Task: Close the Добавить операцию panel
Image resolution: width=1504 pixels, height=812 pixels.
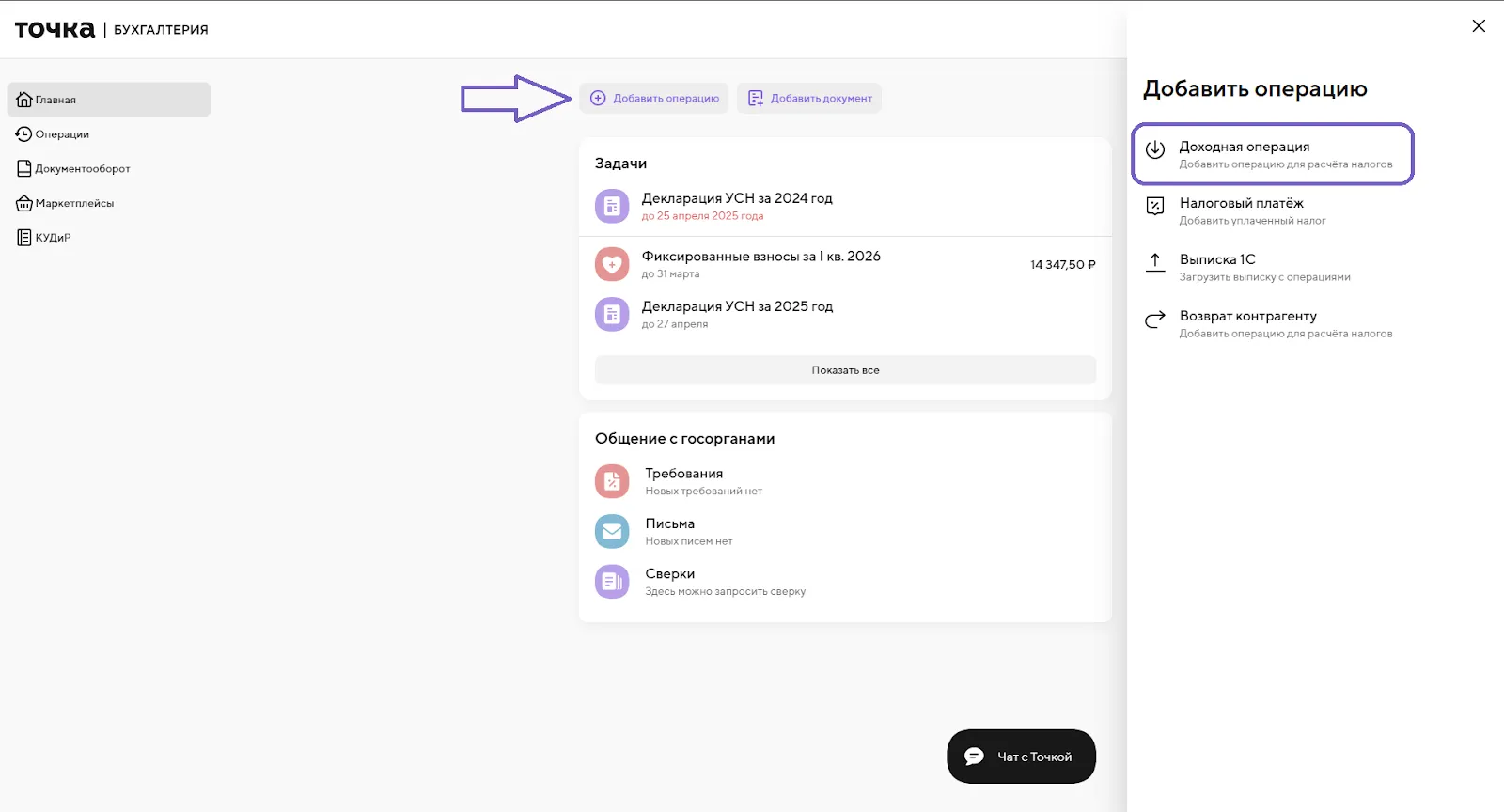Action: coord(1479,26)
